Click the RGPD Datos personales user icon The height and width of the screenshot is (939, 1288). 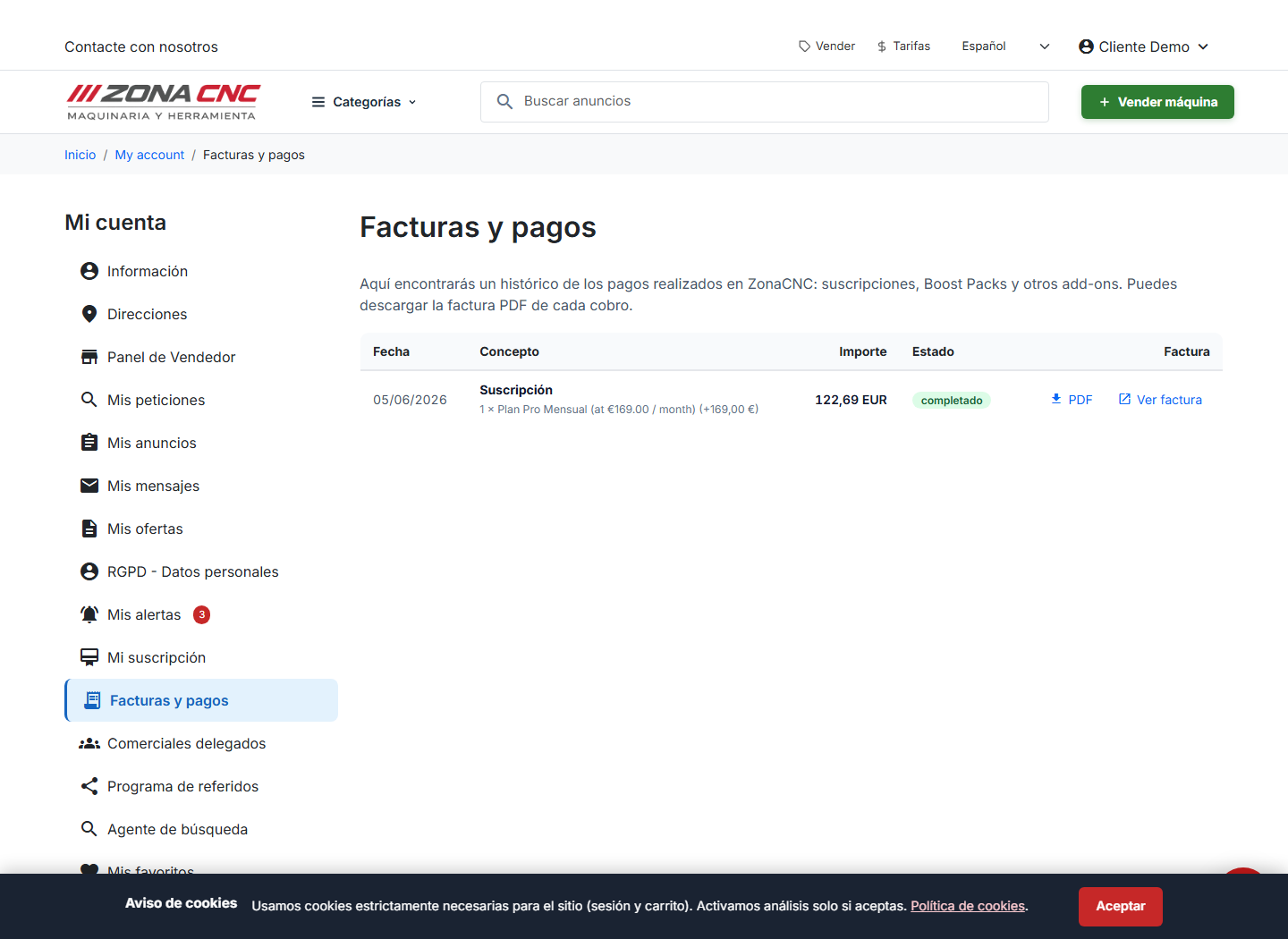pos(89,571)
